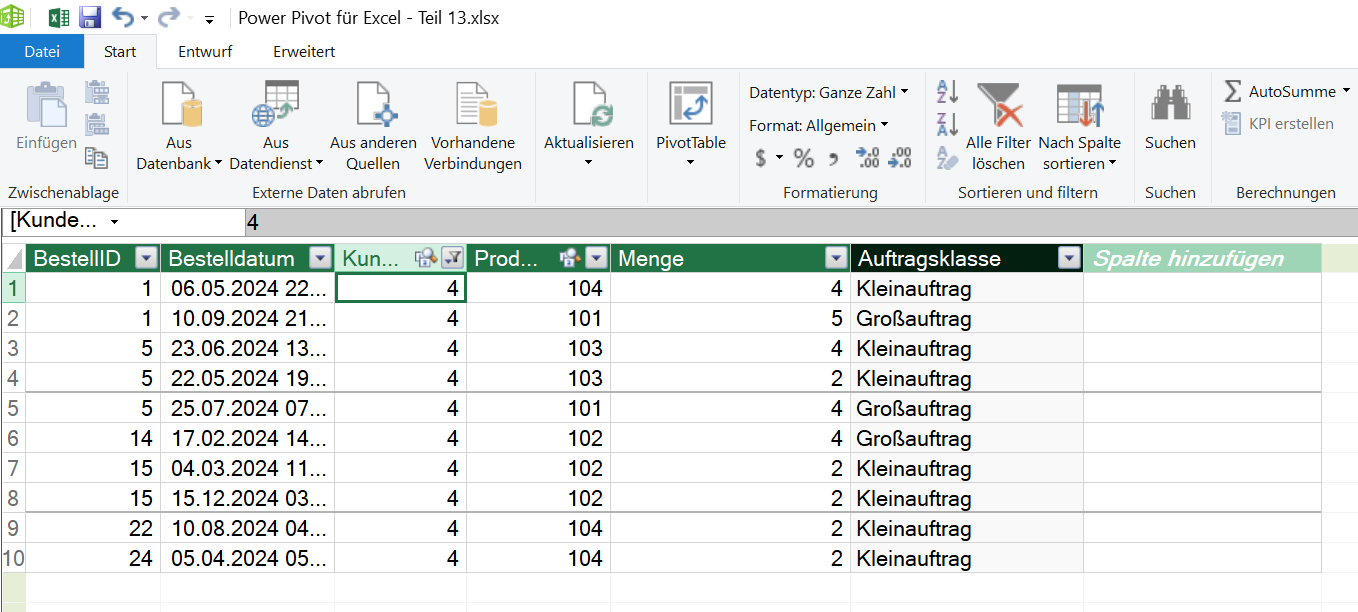Redo the last undone action
1358x612 pixels.
(169, 17)
